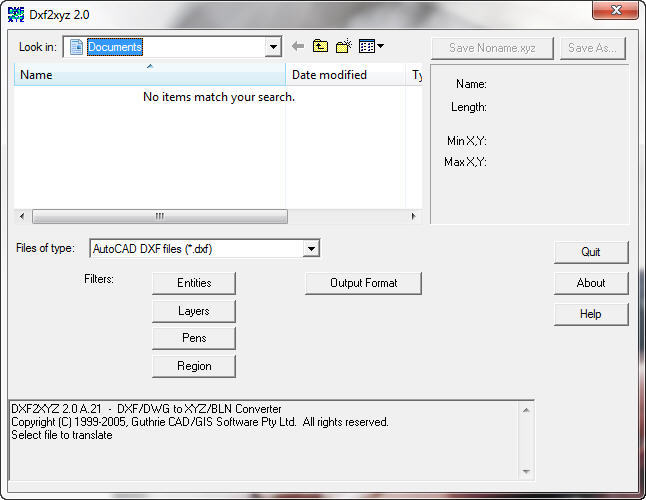
Task: Click the Documents text in Look in field
Action: pyautogui.click(x=115, y=47)
